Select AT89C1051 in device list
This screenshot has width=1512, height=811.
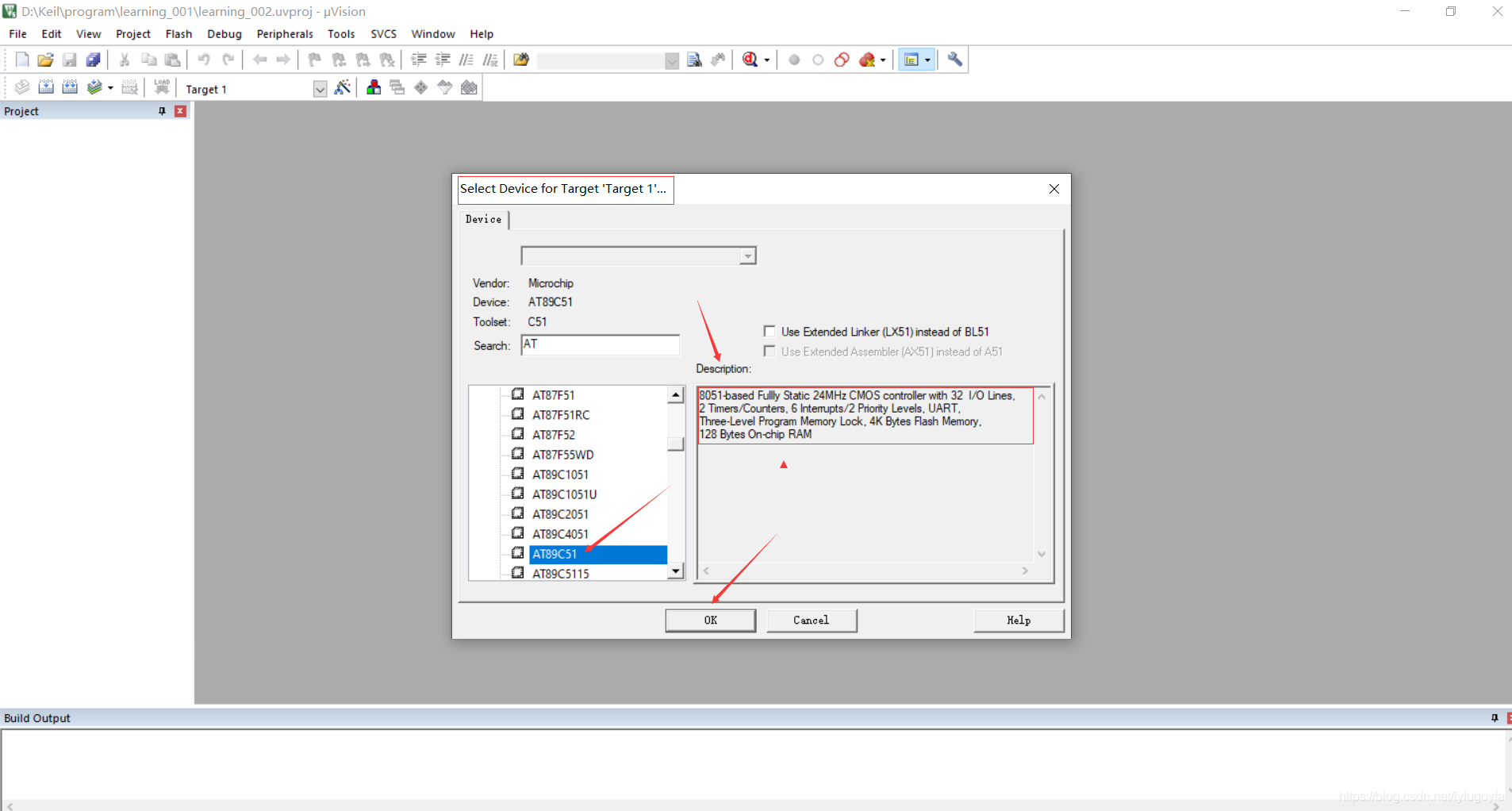[x=560, y=475]
